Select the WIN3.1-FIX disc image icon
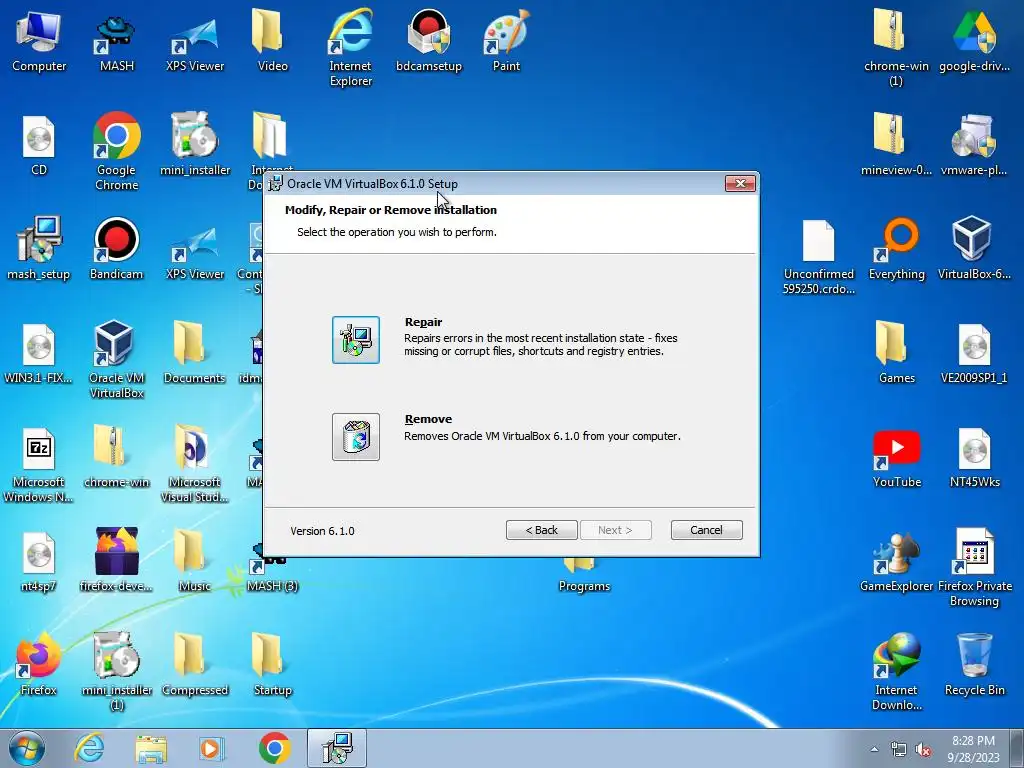The image size is (1024, 768). click(x=39, y=353)
